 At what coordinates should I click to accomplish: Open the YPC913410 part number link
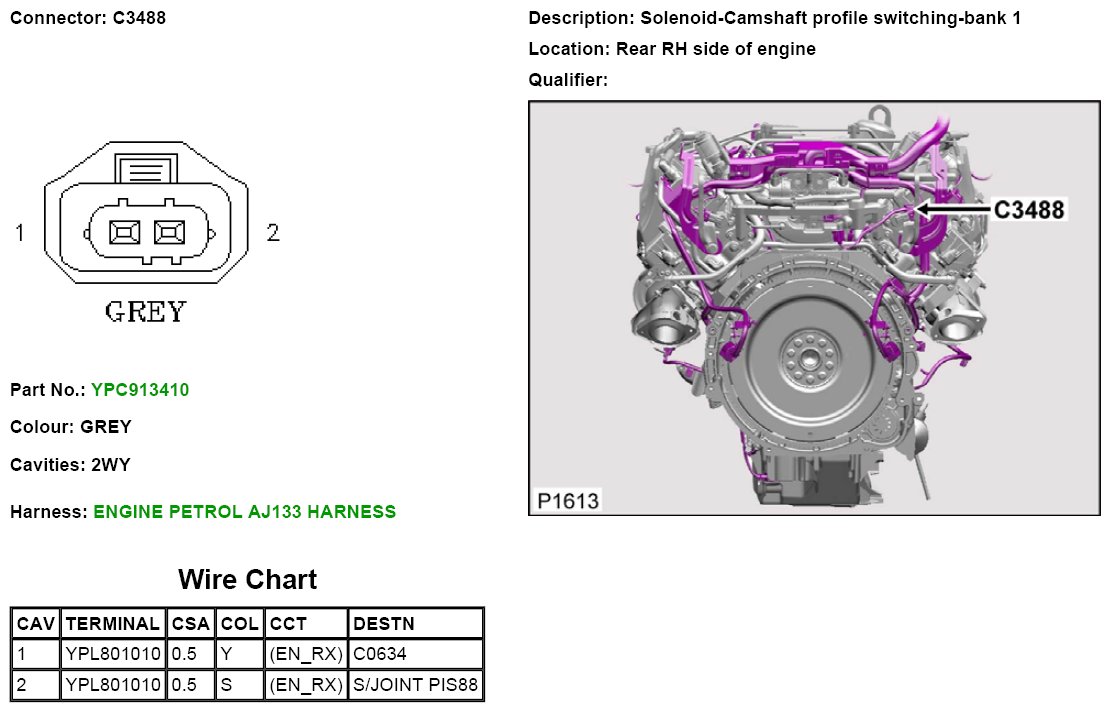139,389
